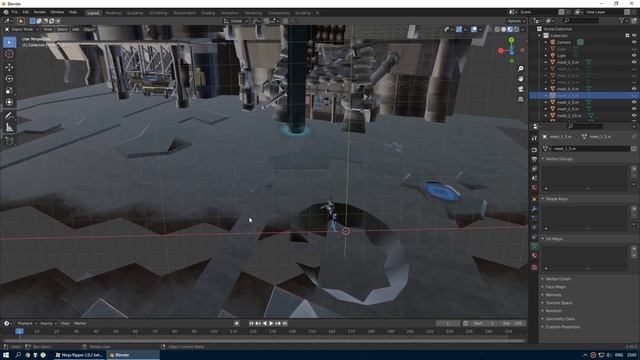Toggle viewport overlays button
The image size is (640, 360).
pos(474,29)
